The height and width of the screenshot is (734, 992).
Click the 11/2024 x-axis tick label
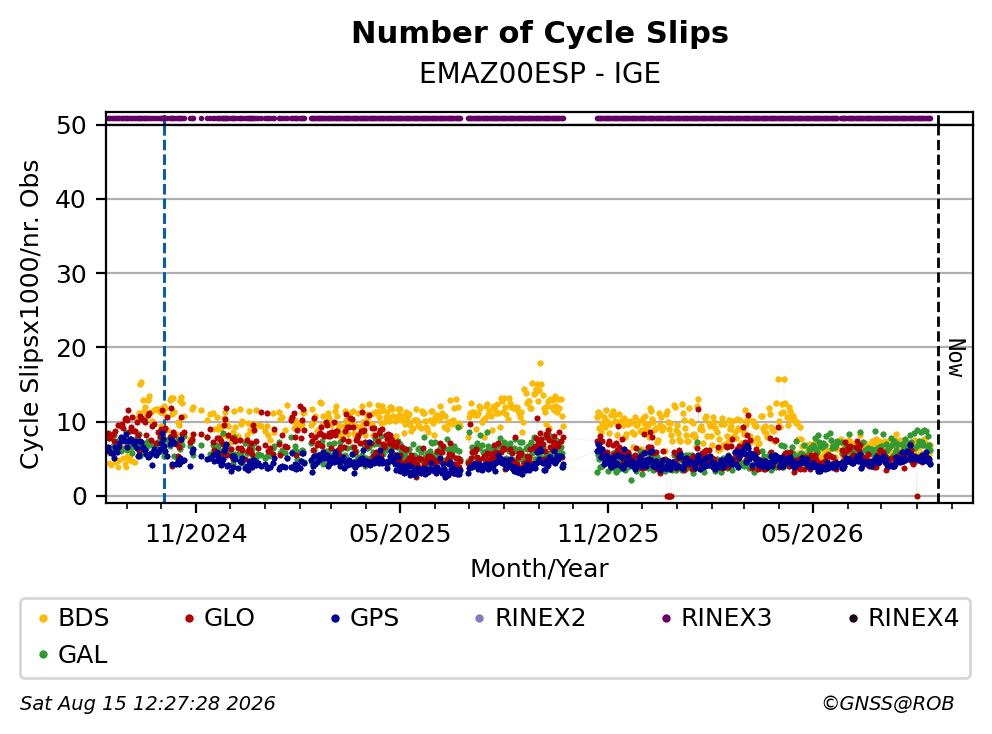pos(196,534)
